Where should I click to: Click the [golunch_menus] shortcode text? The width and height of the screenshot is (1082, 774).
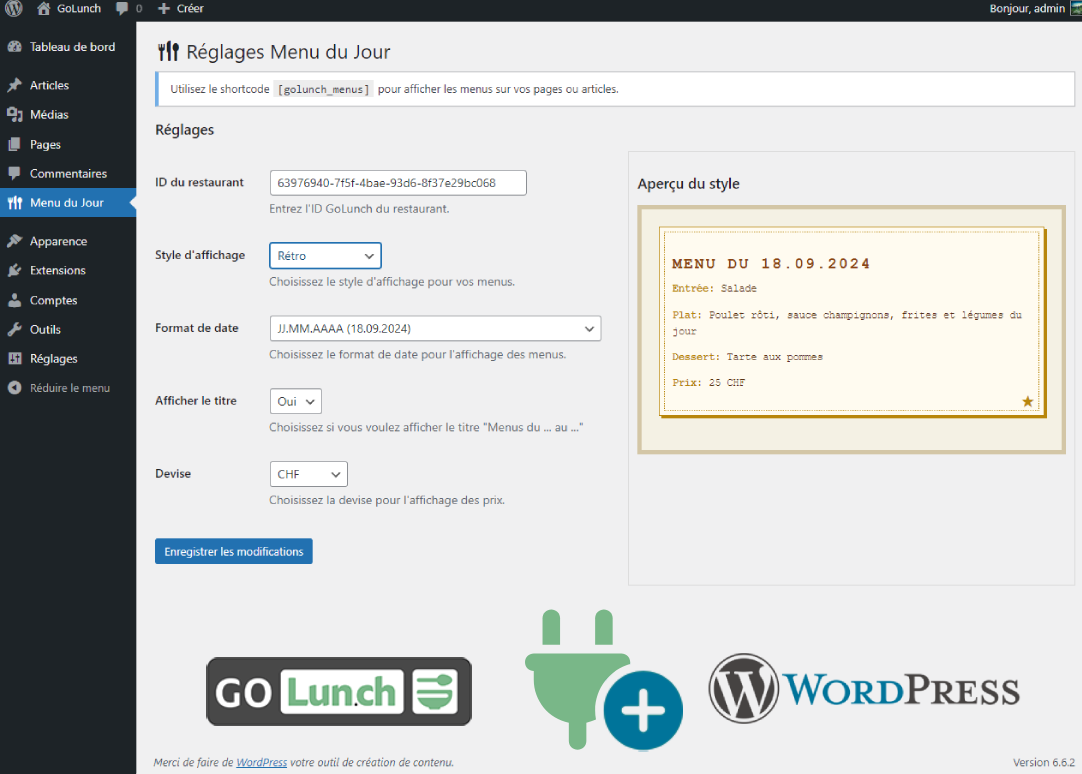(x=323, y=89)
